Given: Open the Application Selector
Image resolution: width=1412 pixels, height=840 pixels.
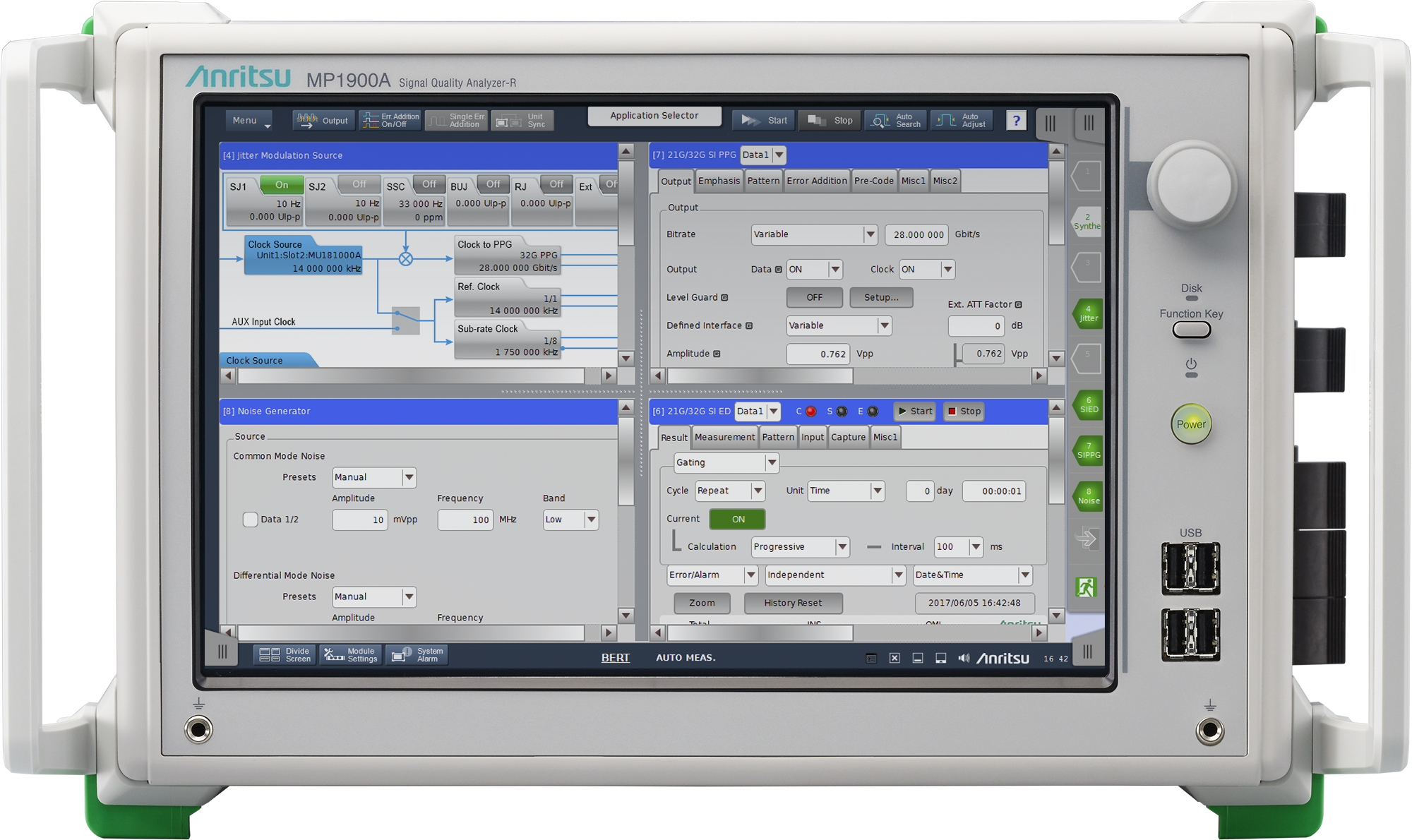Looking at the screenshot, I should 654,115.
